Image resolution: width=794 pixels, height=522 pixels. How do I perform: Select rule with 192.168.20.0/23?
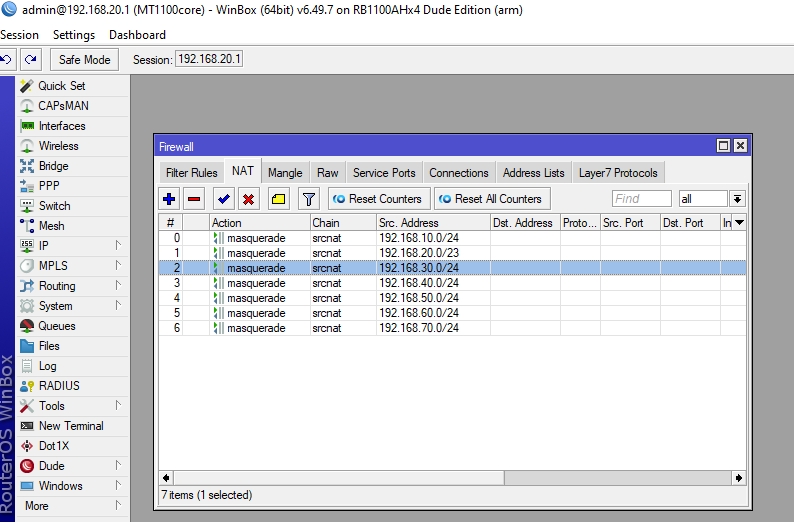tap(452, 253)
